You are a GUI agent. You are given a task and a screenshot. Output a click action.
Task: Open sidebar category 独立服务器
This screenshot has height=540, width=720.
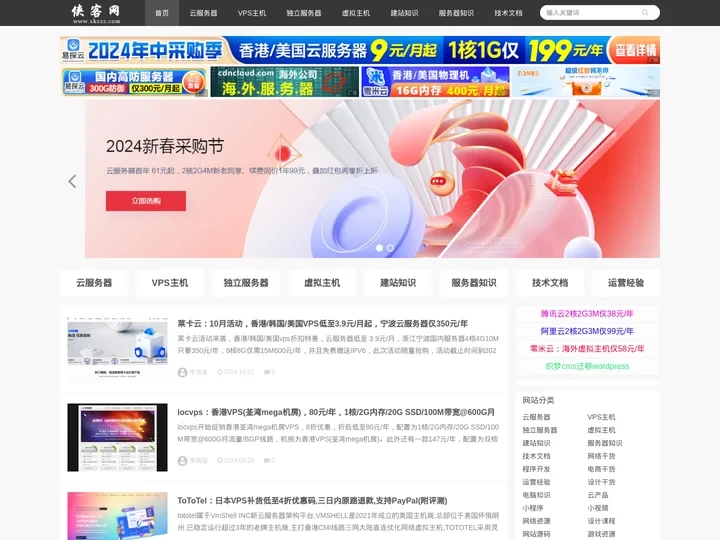coord(540,430)
